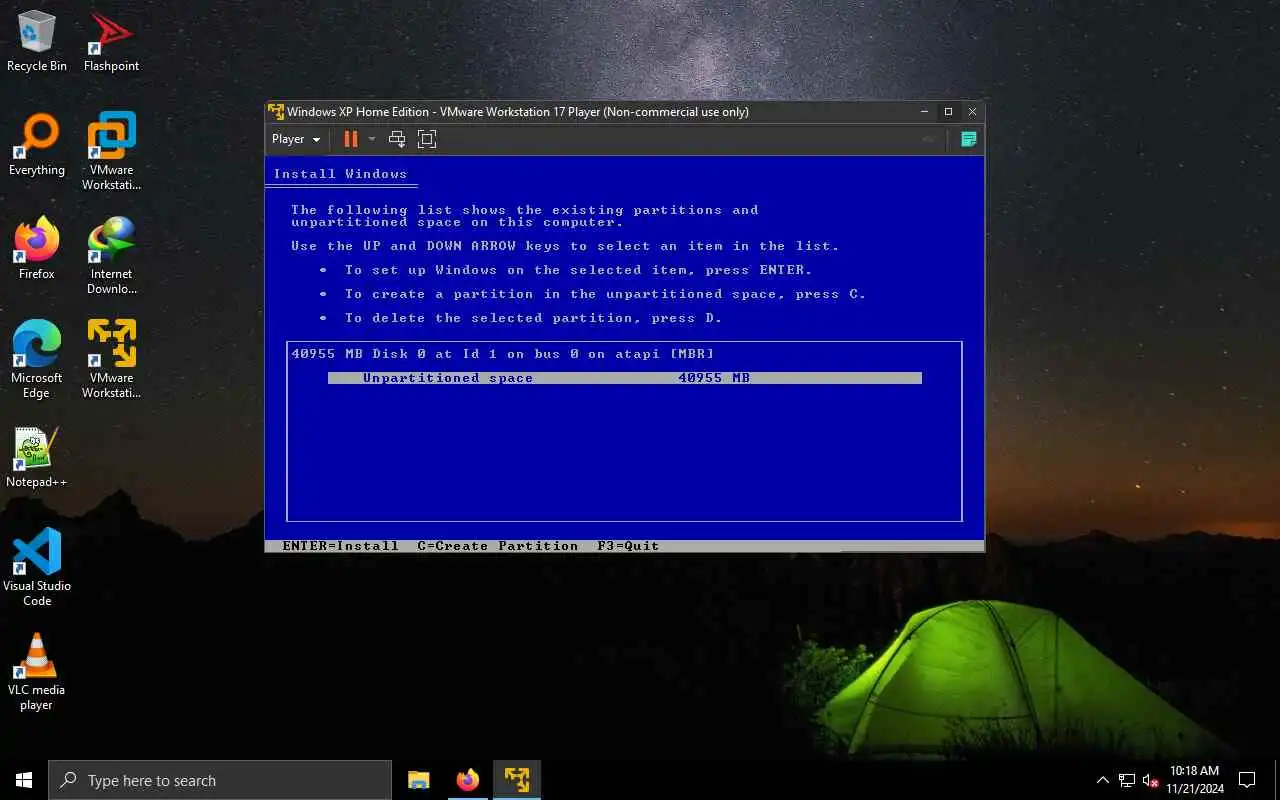Open the network status tray icon

pos(1127,780)
